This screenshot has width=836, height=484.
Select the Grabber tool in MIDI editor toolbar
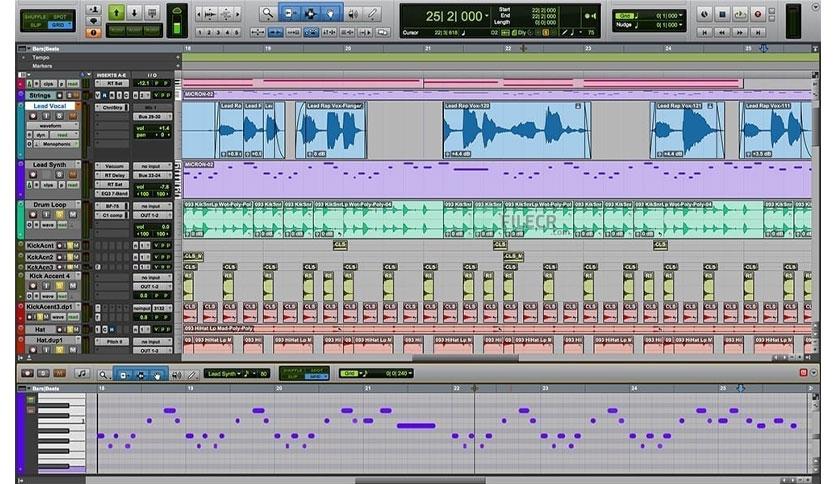coord(157,375)
